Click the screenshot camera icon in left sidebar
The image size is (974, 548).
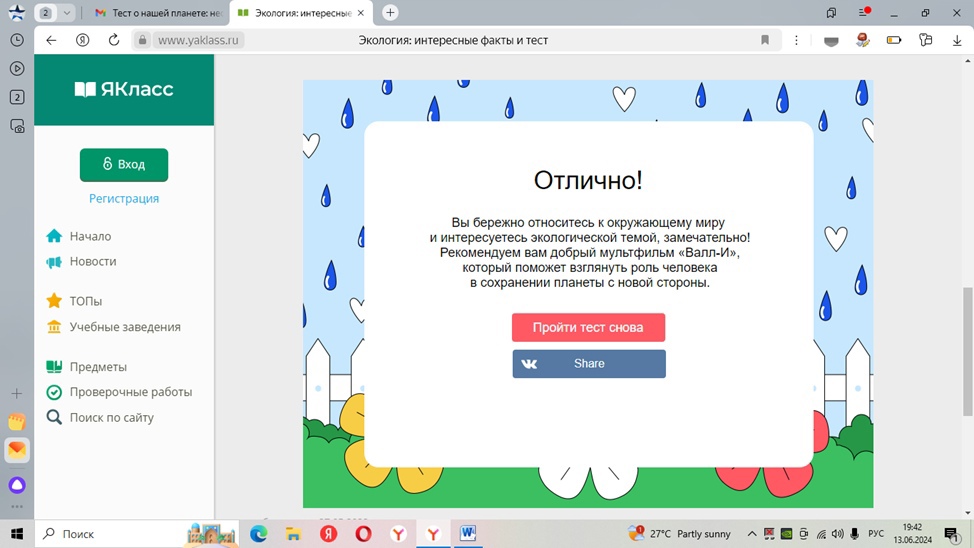(x=17, y=126)
